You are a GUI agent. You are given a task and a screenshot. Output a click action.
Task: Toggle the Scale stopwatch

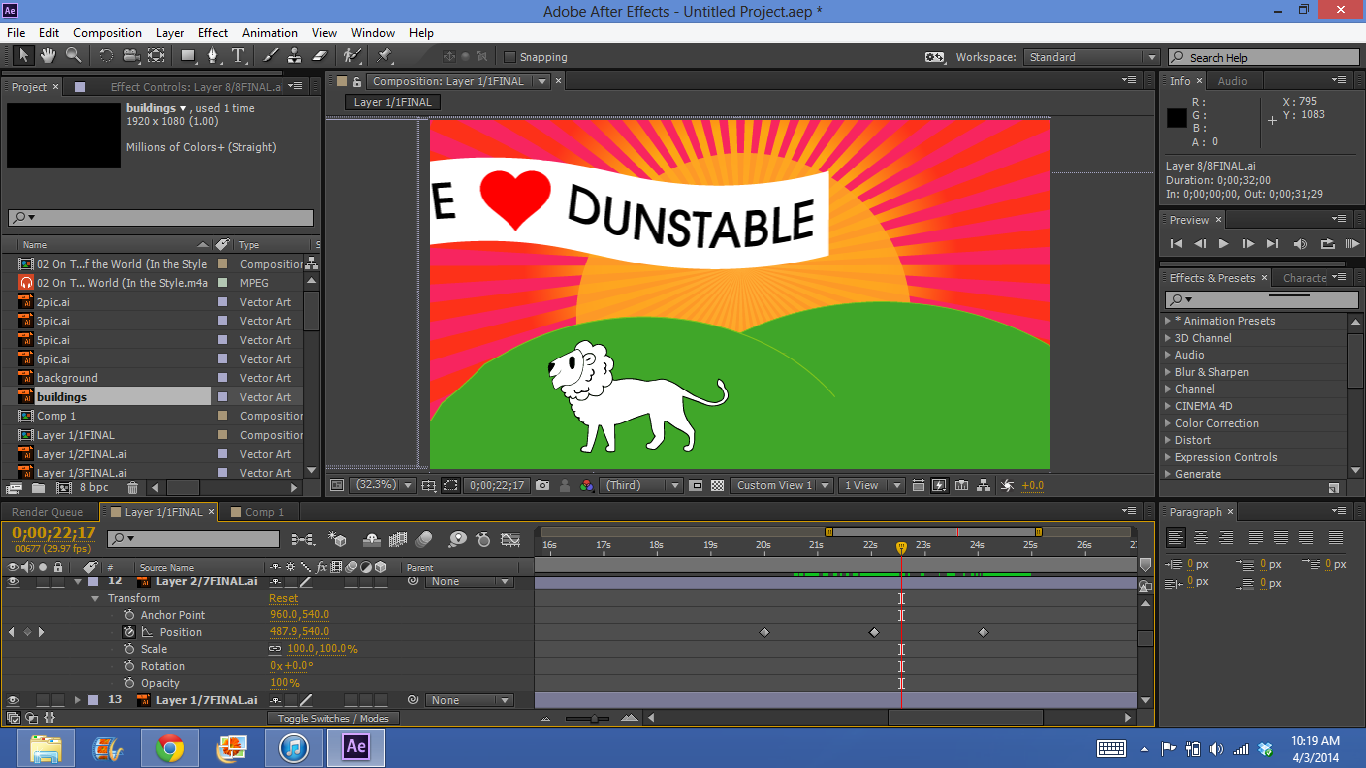pos(129,649)
